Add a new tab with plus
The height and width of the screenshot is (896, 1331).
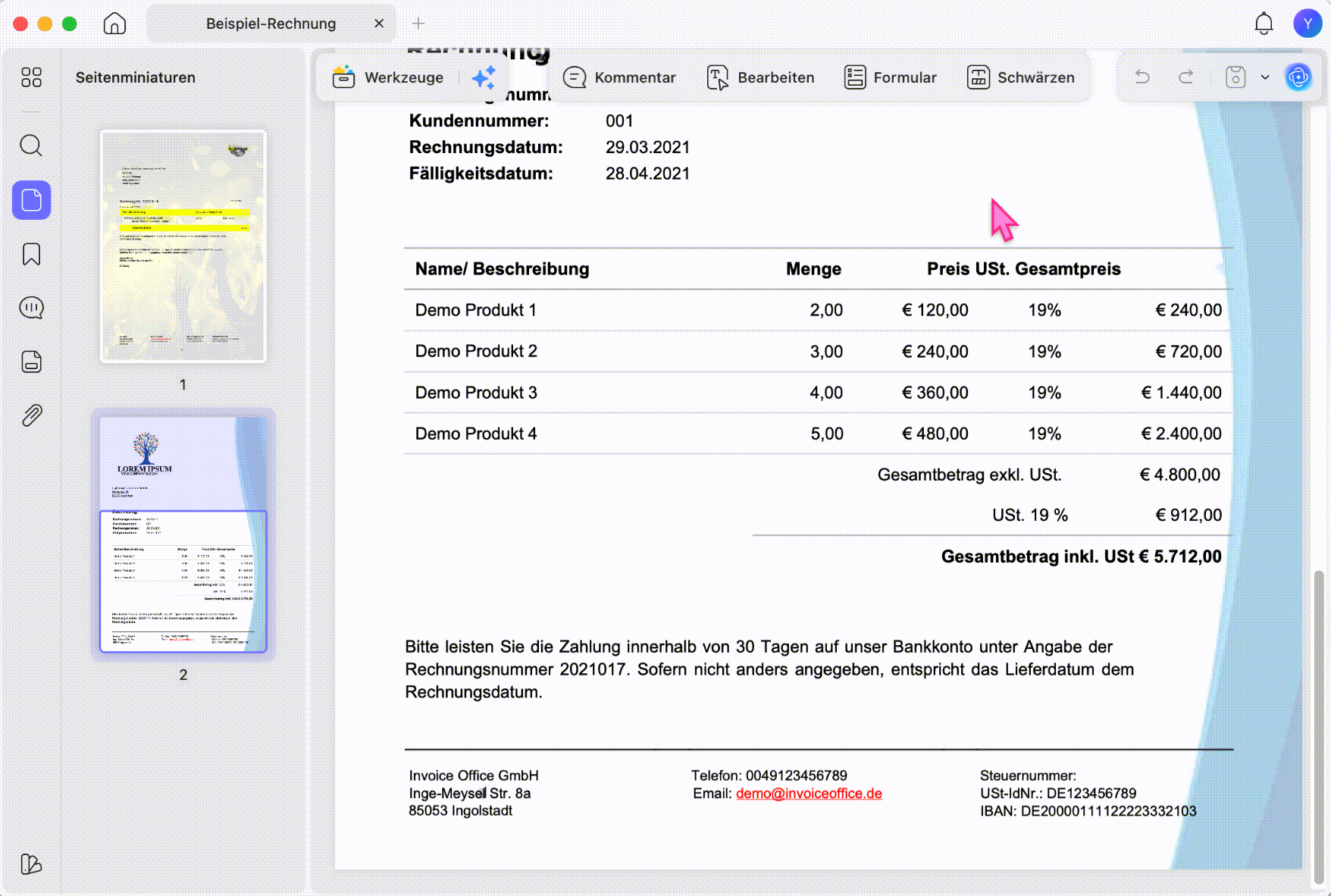tap(418, 23)
